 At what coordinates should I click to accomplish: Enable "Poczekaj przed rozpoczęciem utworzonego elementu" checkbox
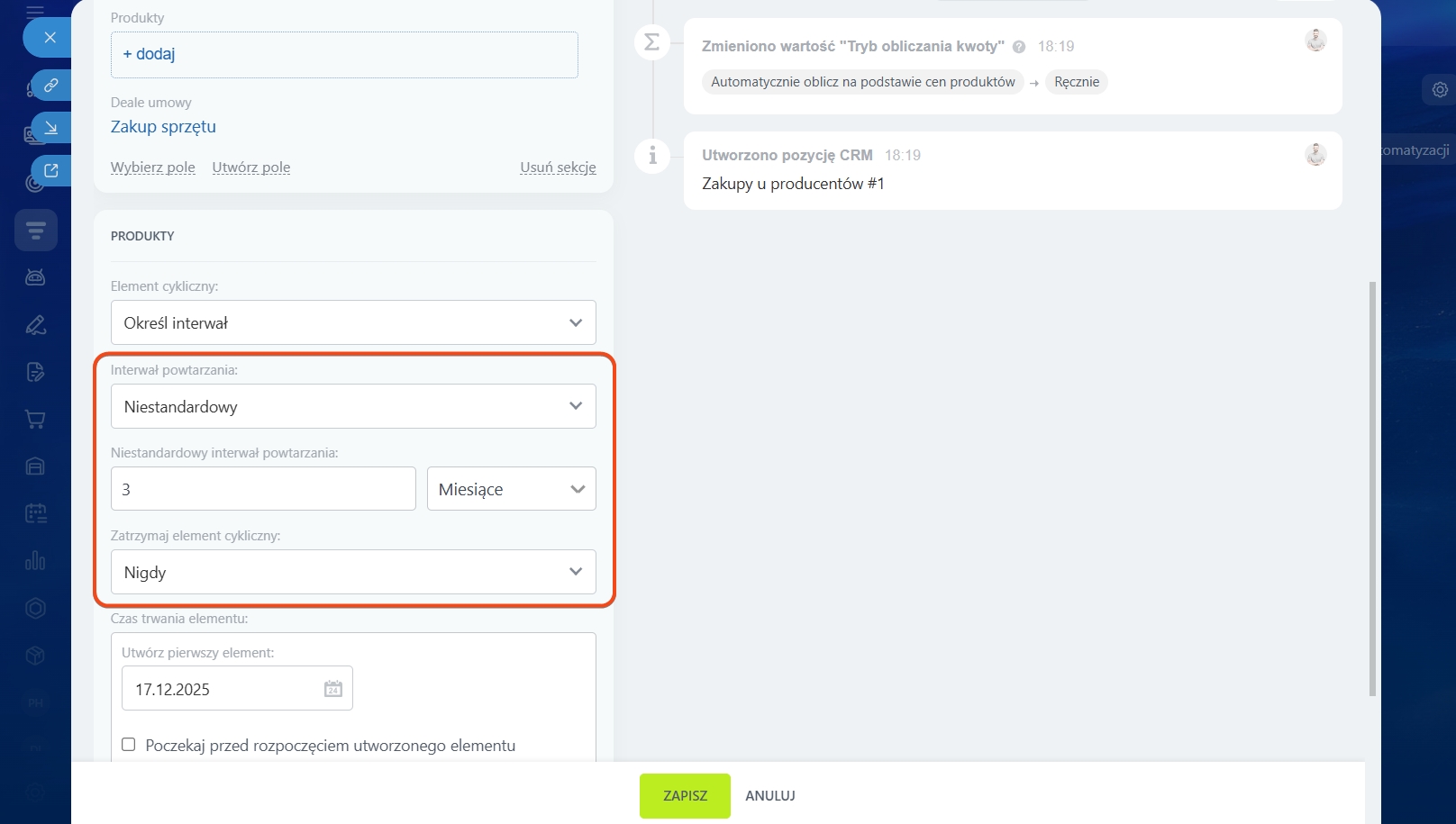[x=129, y=745]
